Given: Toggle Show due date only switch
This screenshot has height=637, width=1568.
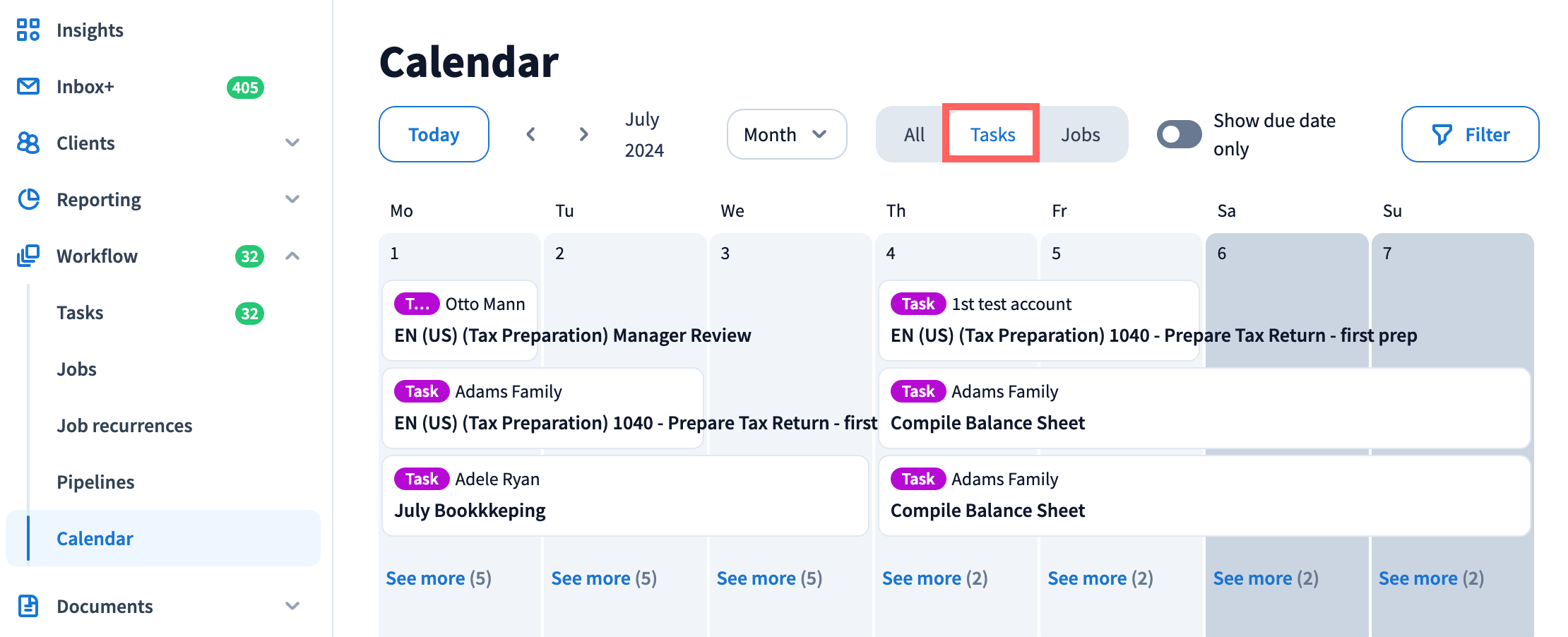Looking at the screenshot, I should 1179,134.
